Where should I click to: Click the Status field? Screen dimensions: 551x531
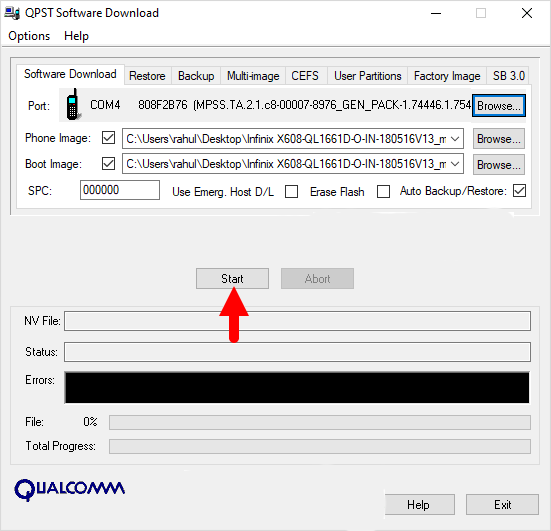point(297,352)
